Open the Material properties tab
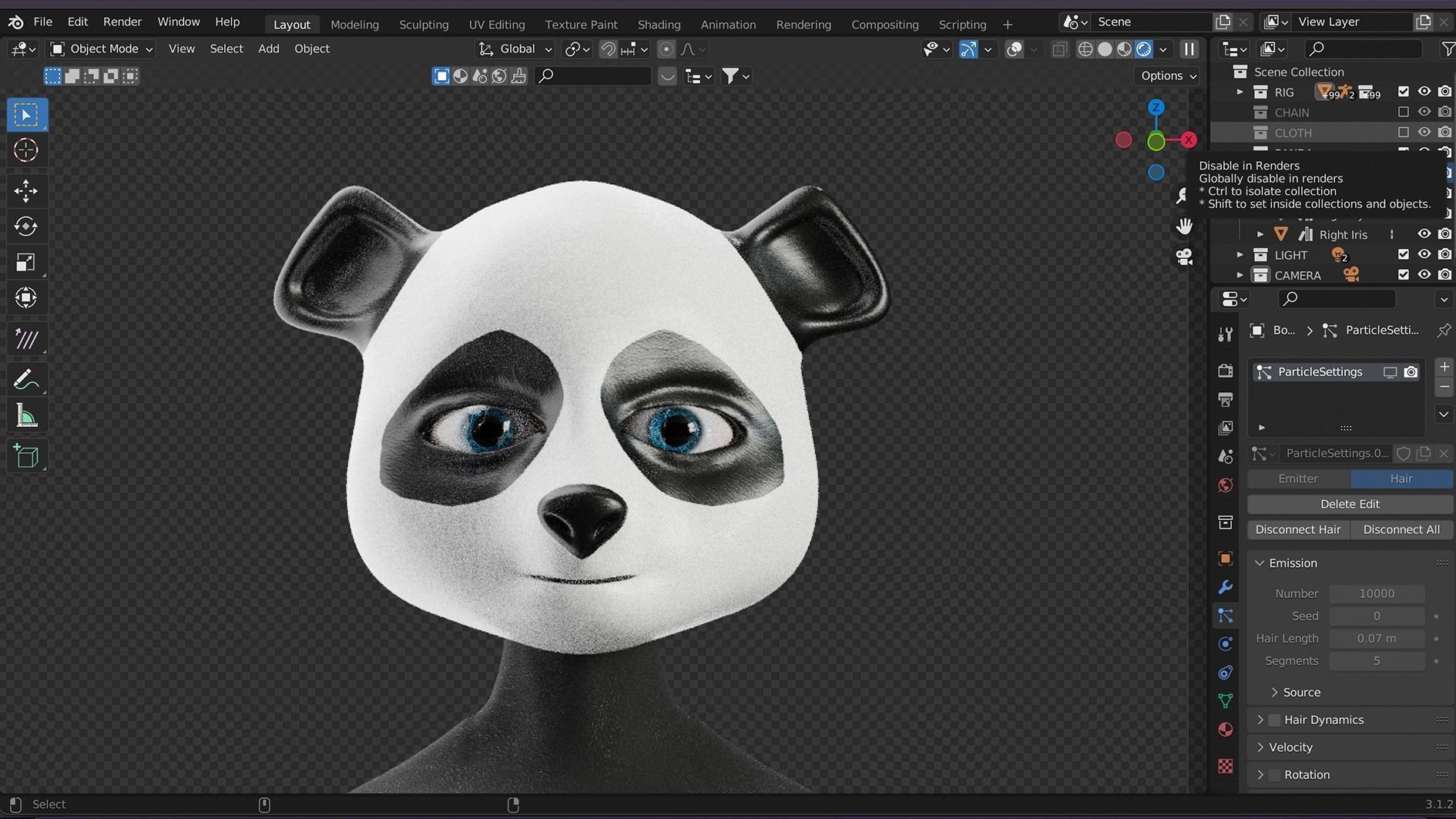This screenshot has height=819, width=1456. [x=1226, y=730]
